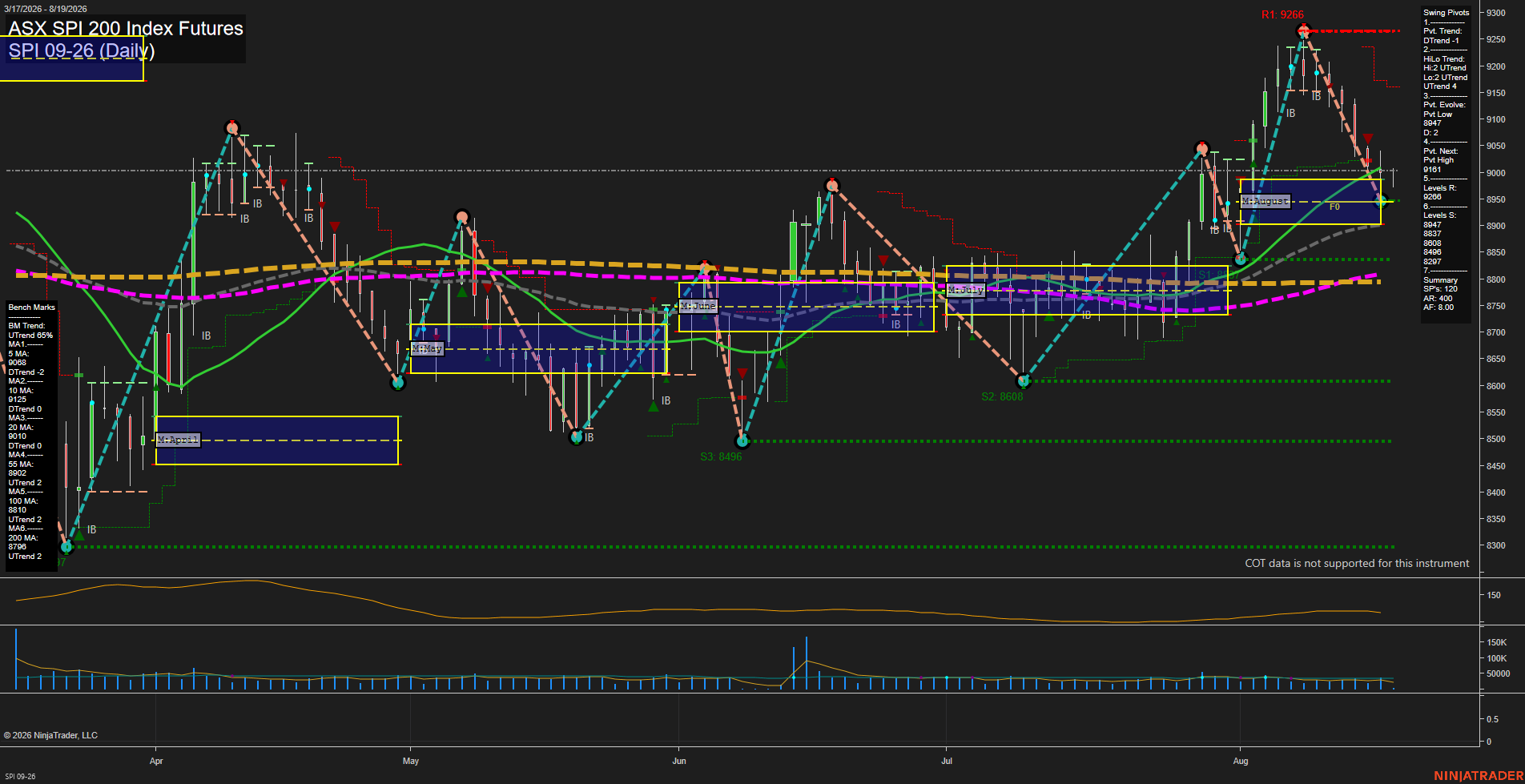Click the Swing Pivots panel heading
The width and height of the screenshot is (1525, 784).
point(1447,13)
